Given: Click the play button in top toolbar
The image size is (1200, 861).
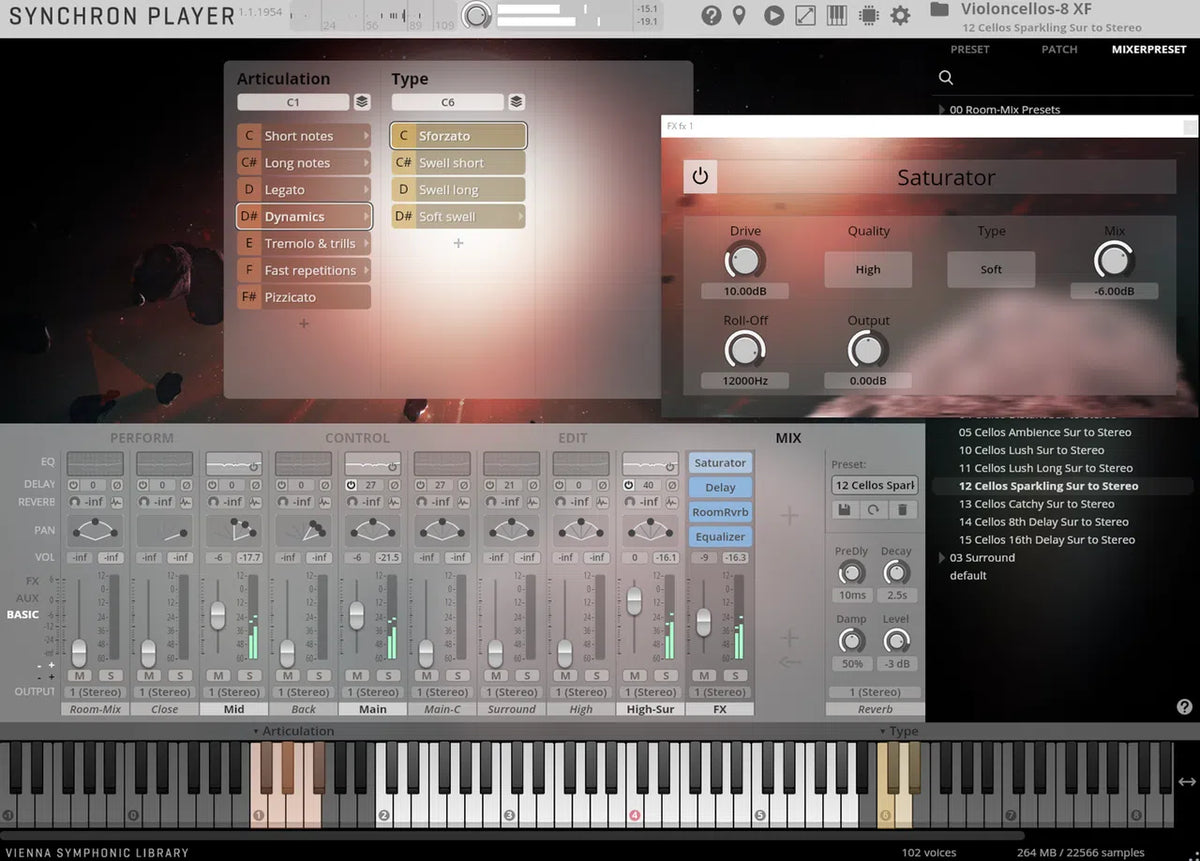Looking at the screenshot, I should pyautogui.click(x=773, y=15).
